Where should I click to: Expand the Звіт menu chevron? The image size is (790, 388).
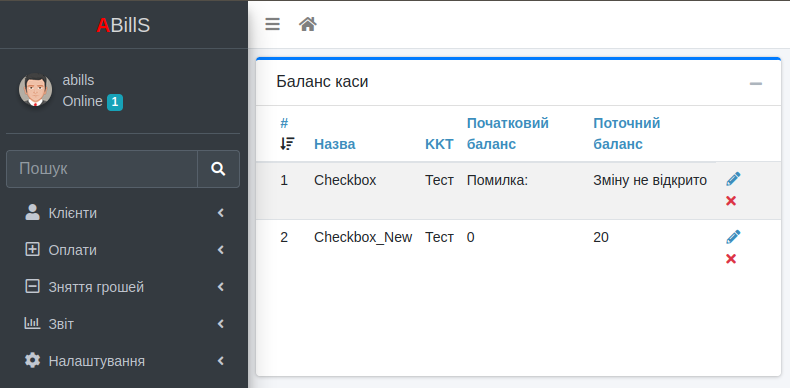(221, 324)
